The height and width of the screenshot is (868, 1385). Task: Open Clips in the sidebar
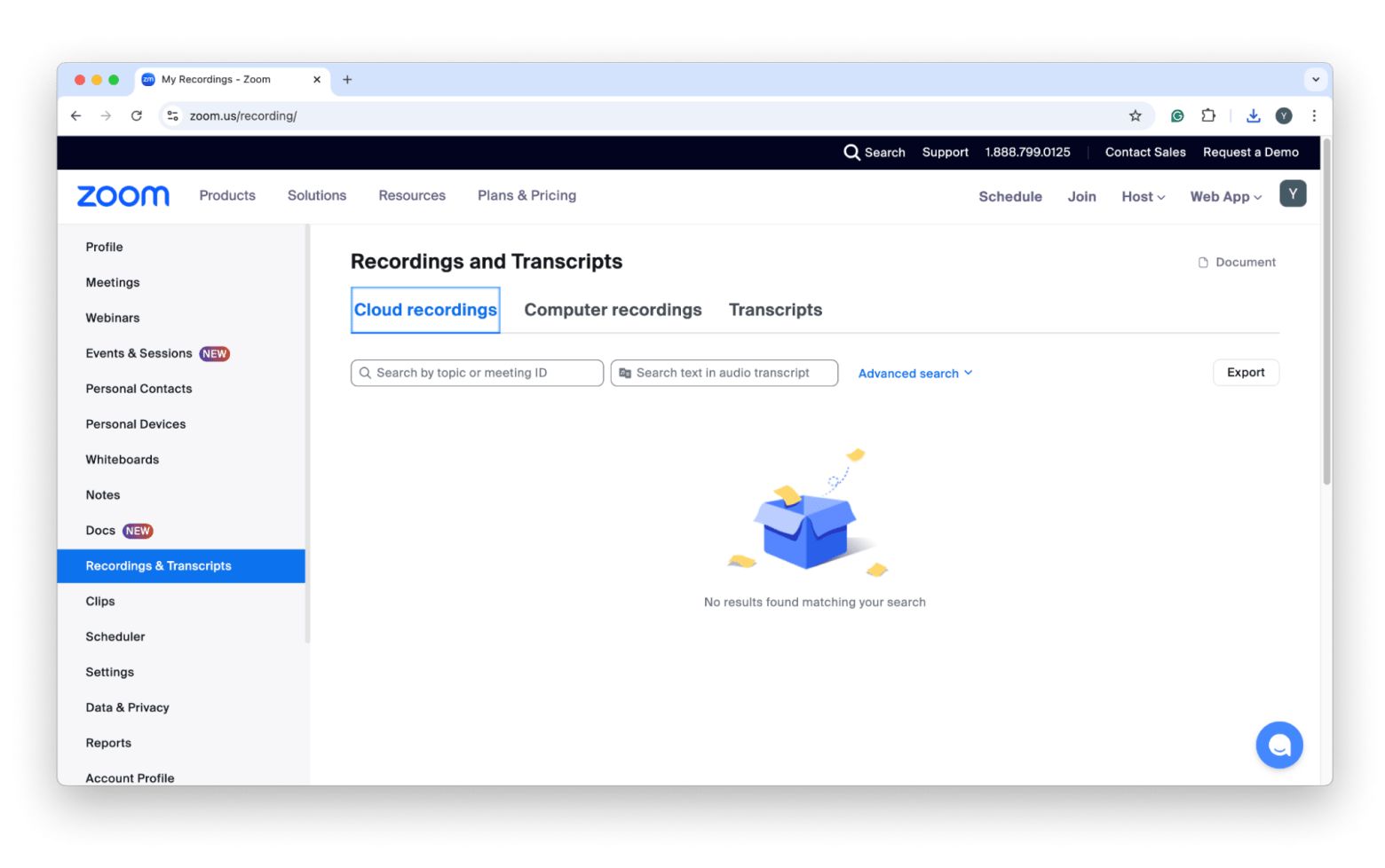[x=100, y=602]
